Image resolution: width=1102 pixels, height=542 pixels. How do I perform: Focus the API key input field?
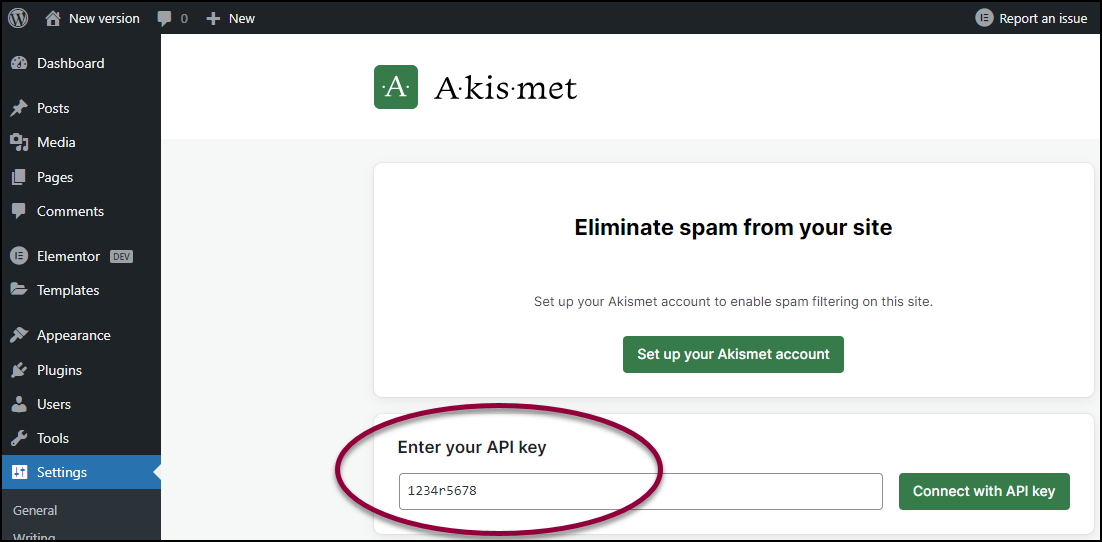click(640, 491)
